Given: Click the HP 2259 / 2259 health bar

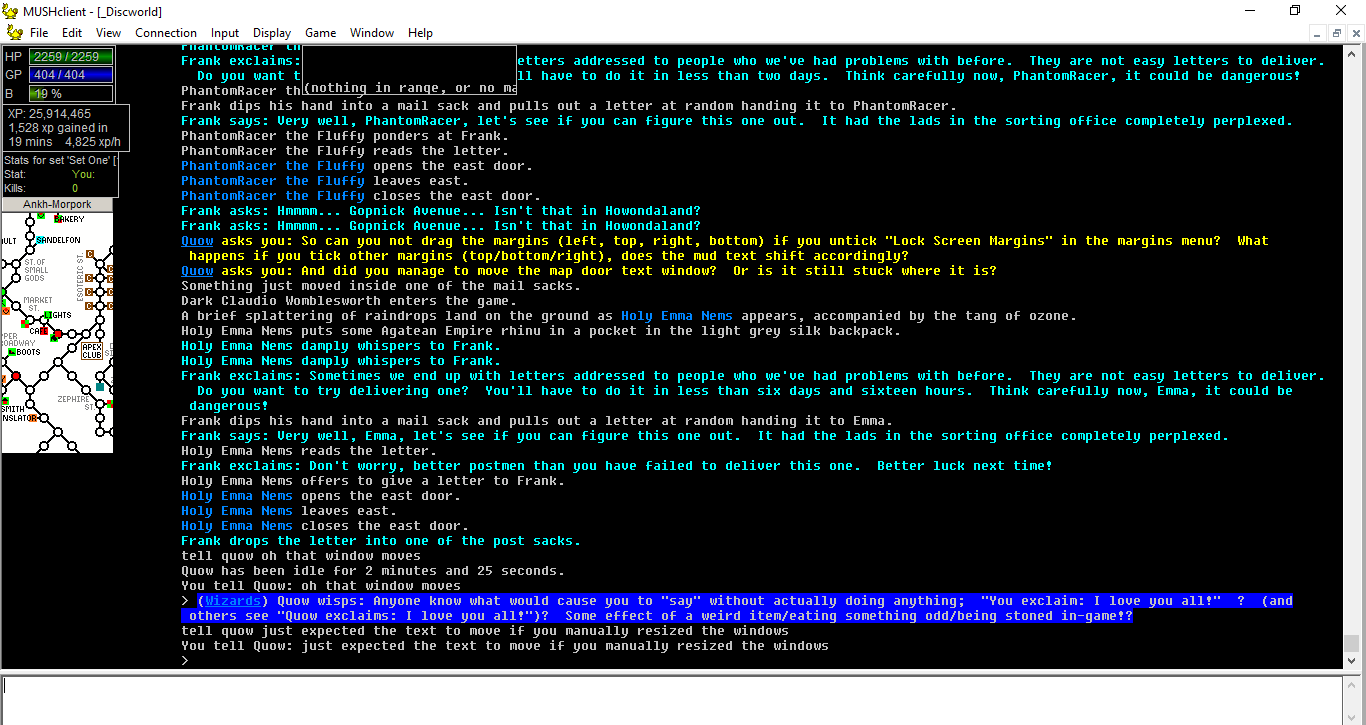Looking at the screenshot, I should point(70,57).
